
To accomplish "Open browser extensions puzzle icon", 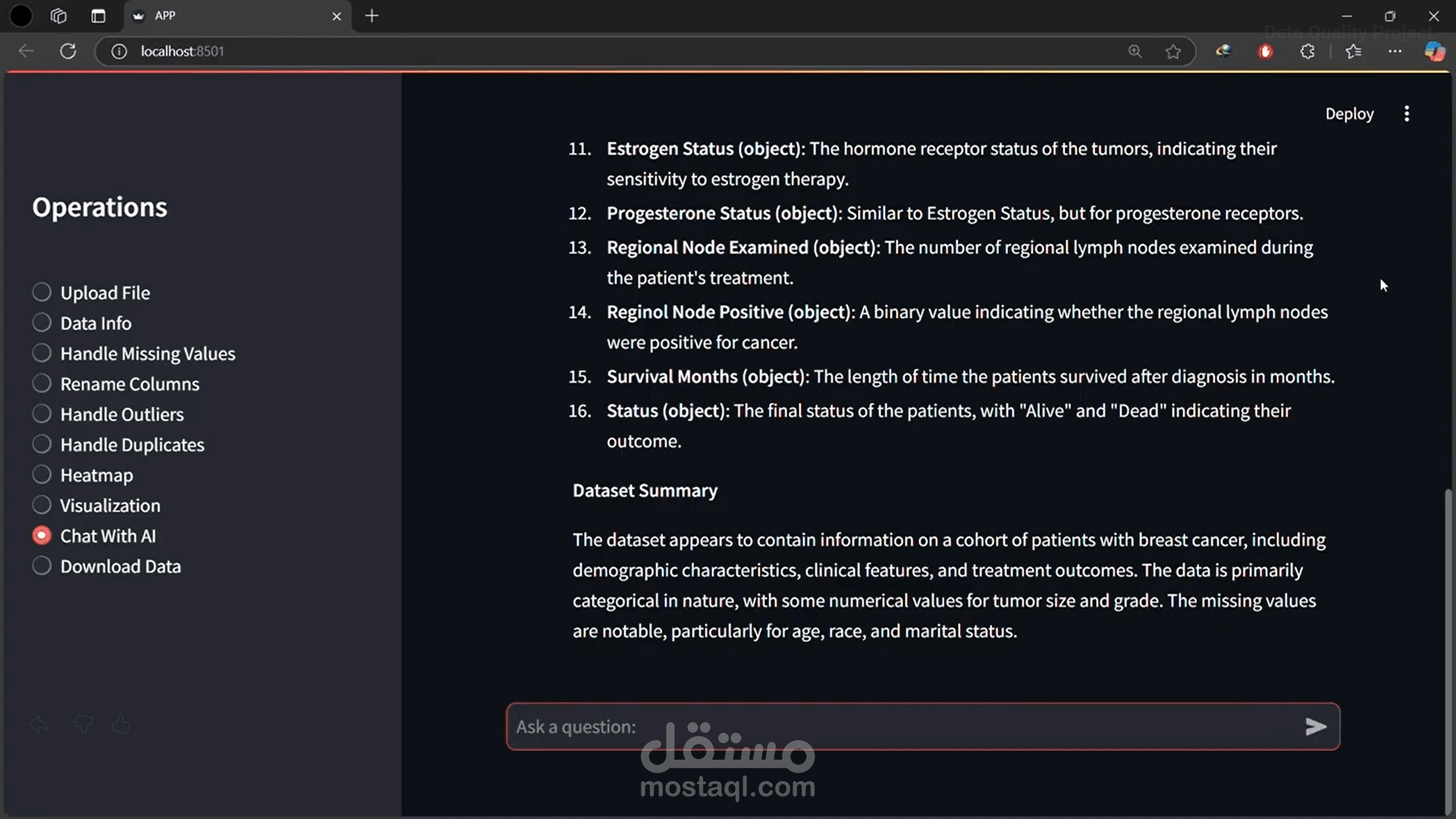I will pyautogui.click(x=1307, y=51).
